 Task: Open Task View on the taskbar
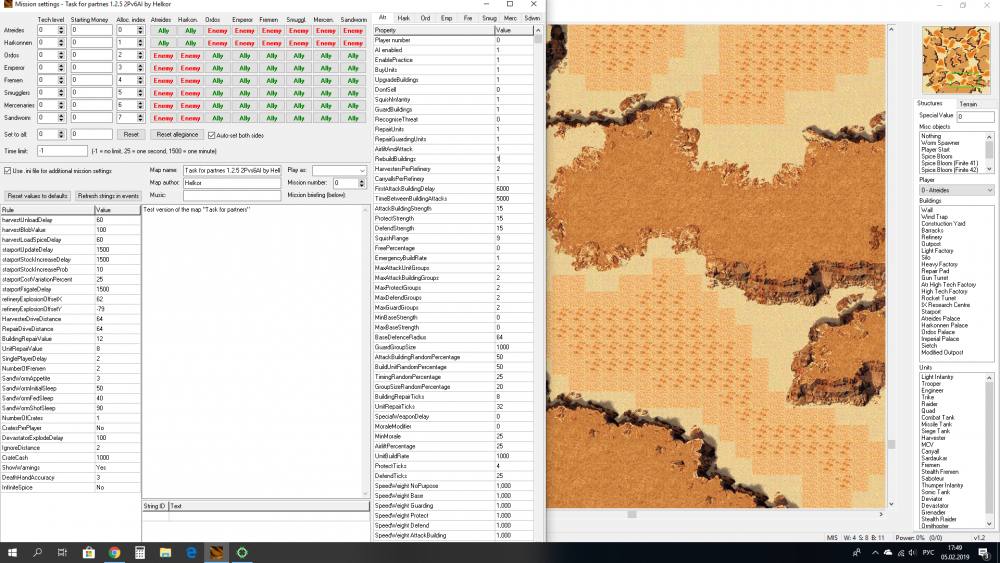(x=63, y=552)
